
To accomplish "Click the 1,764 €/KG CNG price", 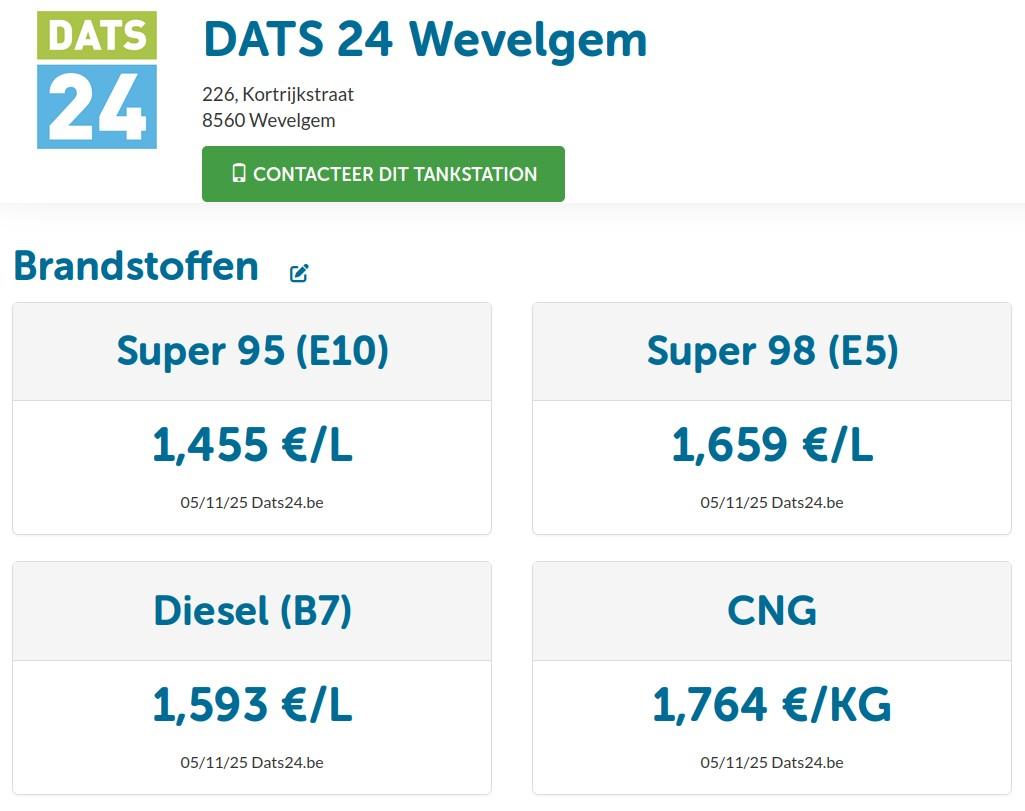I will pos(772,704).
